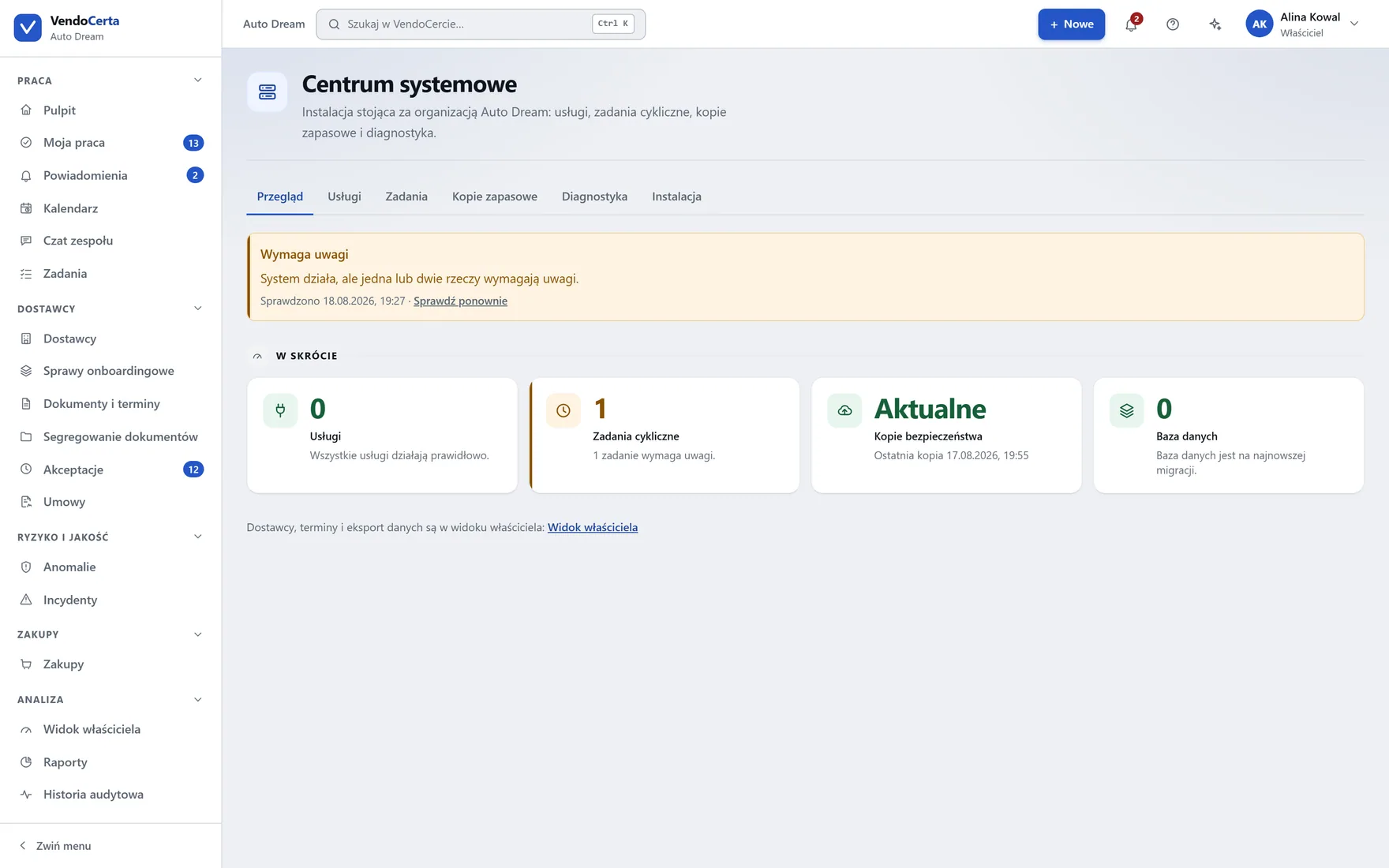Collapse the DOSTAWCY section
The image size is (1389, 868).
(x=198, y=309)
